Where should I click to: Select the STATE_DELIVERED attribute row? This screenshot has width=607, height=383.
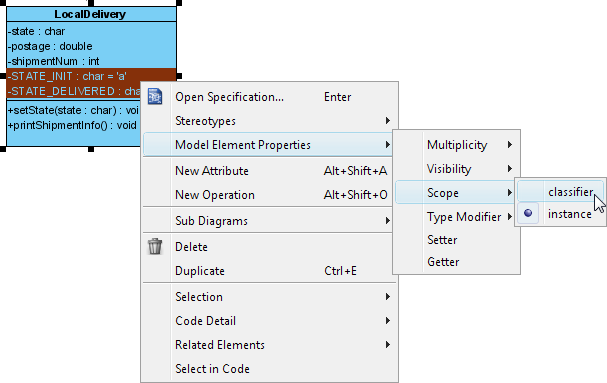(x=74, y=91)
